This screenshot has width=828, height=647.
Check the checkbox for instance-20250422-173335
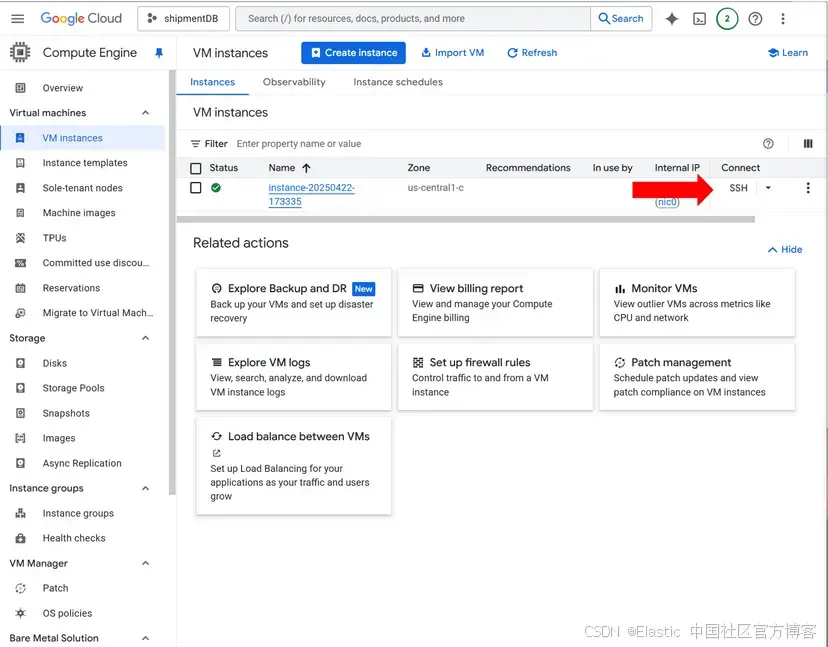click(x=195, y=187)
